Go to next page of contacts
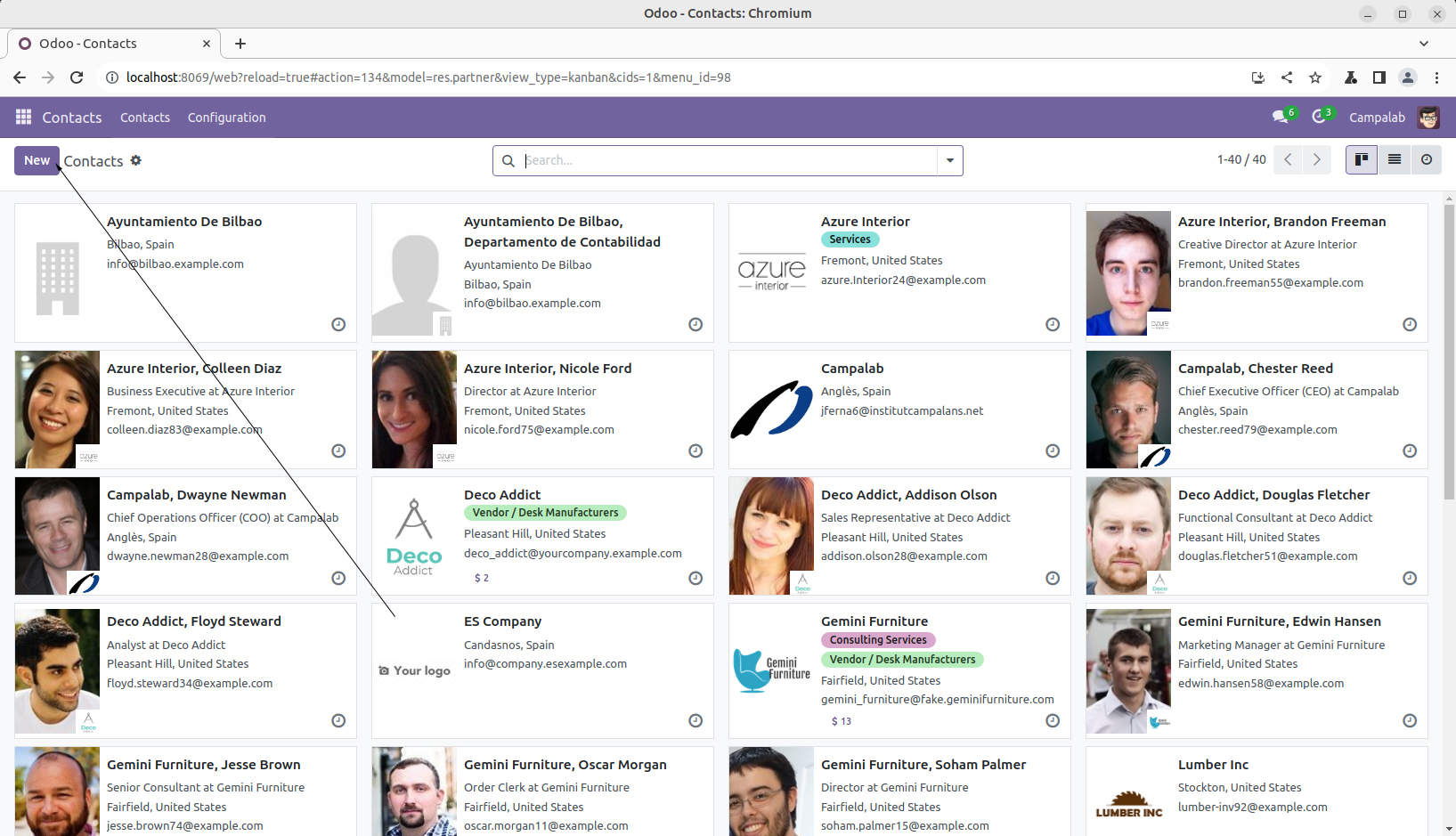 [1316, 160]
